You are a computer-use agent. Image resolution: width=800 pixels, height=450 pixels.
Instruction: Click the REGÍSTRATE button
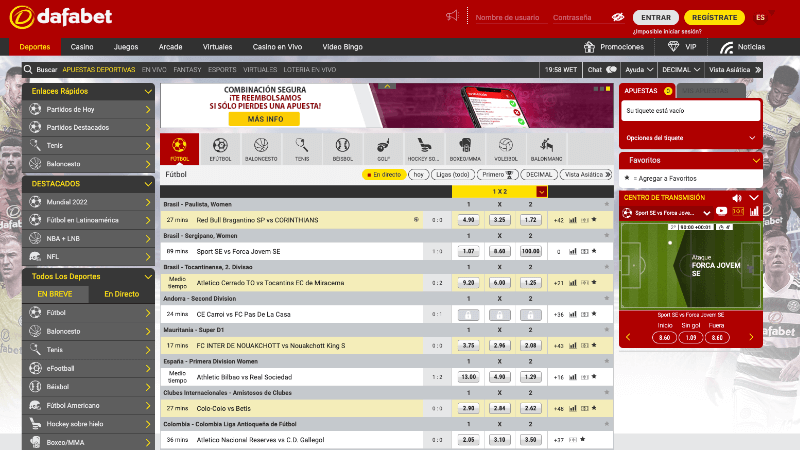714,17
